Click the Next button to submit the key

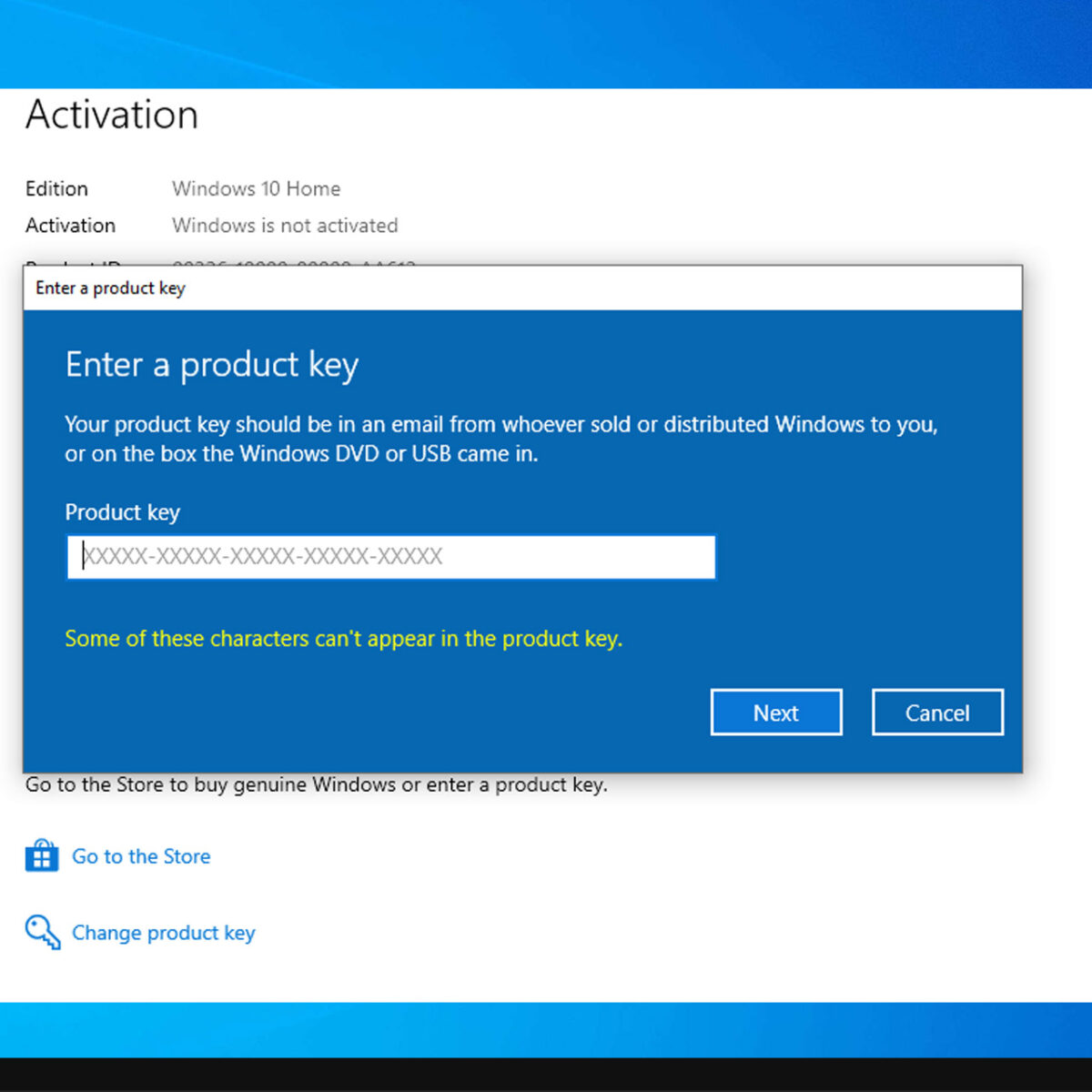pyautogui.click(x=775, y=713)
